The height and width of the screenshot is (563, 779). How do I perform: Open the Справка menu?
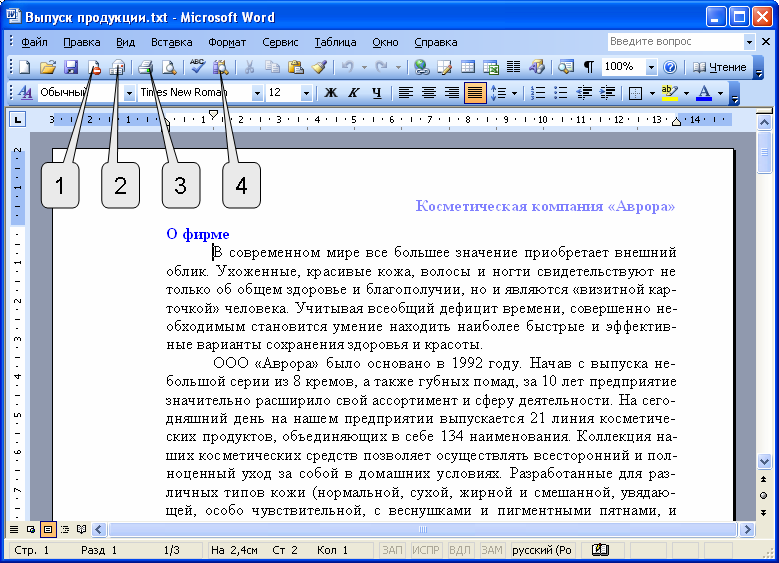(436, 42)
